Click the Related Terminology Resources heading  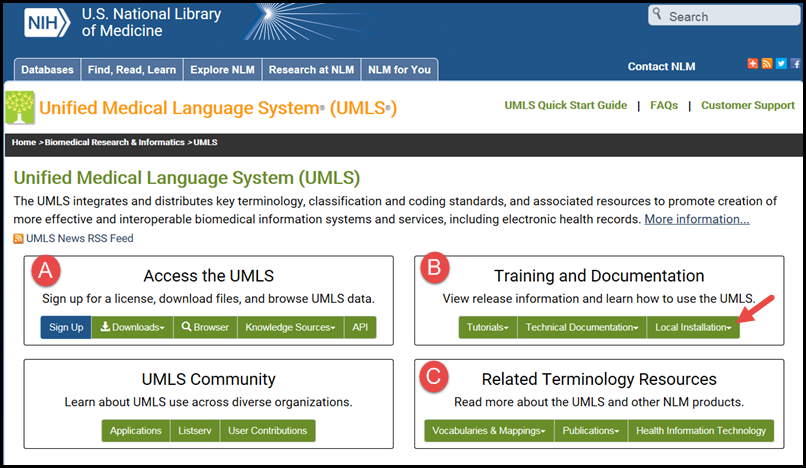(x=599, y=380)
